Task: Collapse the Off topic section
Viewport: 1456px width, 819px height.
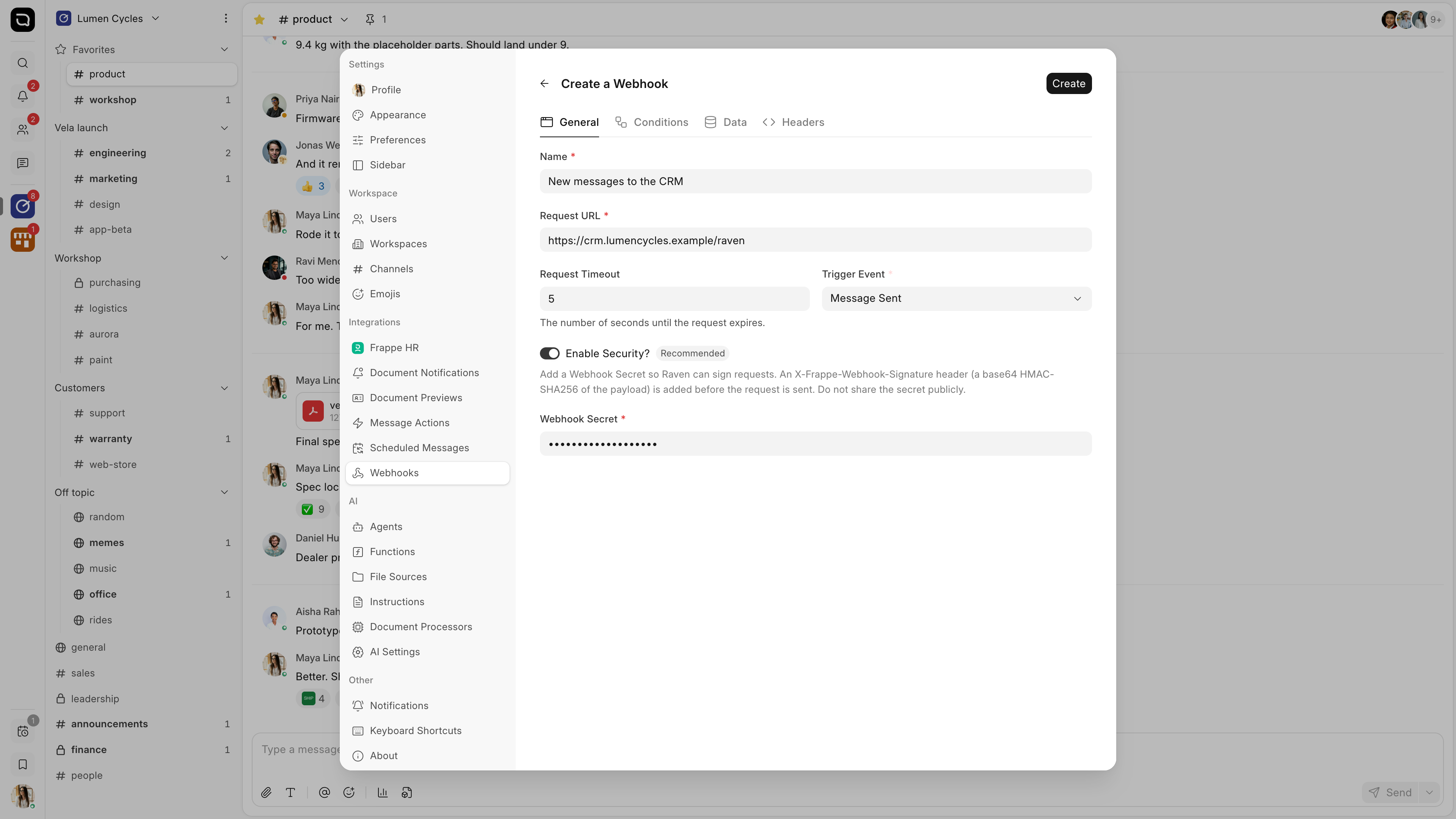Action: coord(224,492)
